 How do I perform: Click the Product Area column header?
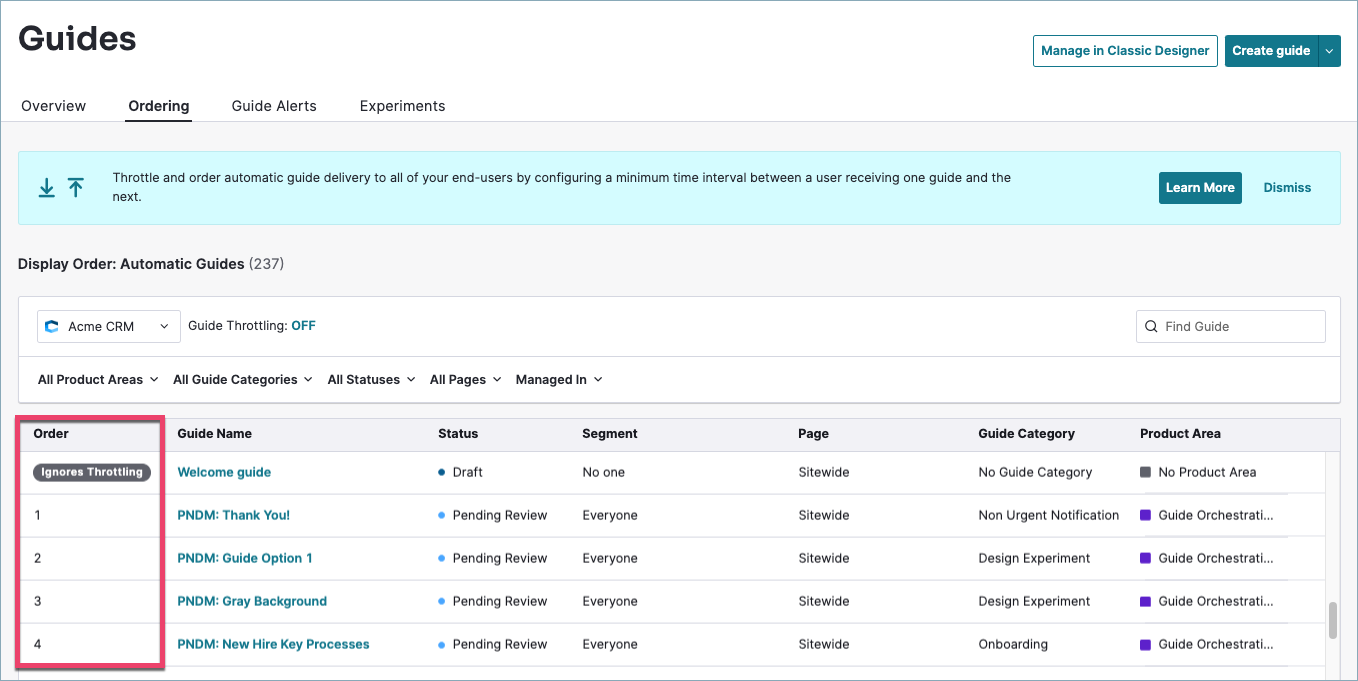point(1180,434)
